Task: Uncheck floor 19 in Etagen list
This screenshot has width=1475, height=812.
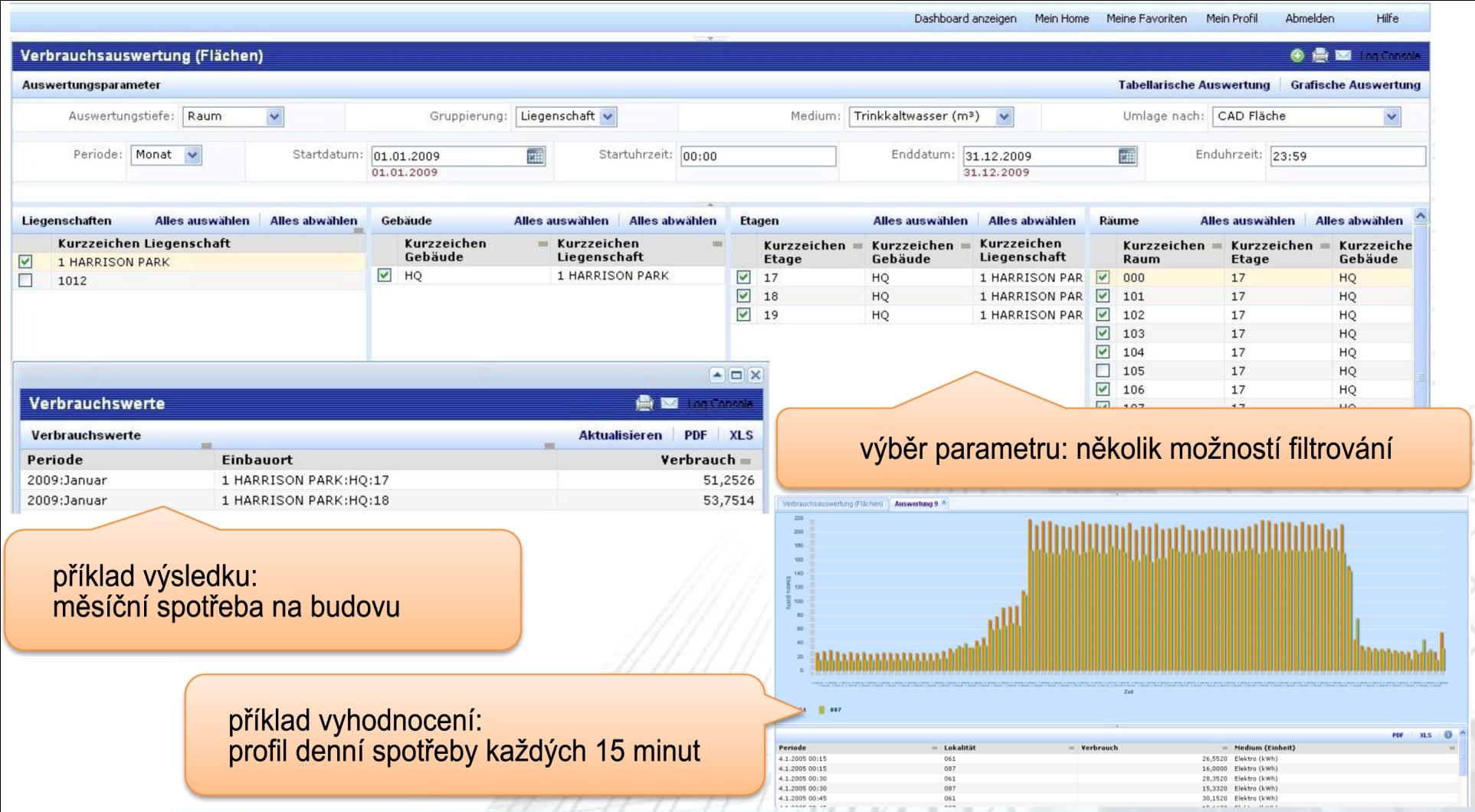Action: pyautogui.click(x=743, y=314)
